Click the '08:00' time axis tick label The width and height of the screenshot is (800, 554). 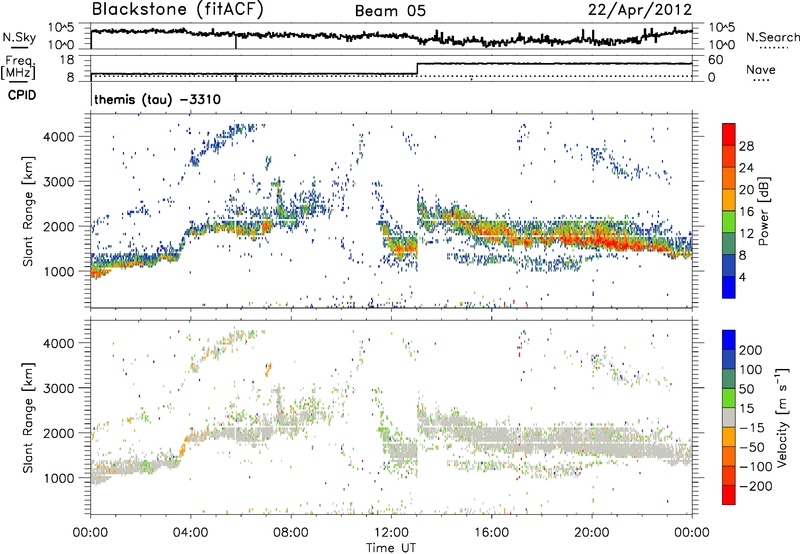point(291,533)
